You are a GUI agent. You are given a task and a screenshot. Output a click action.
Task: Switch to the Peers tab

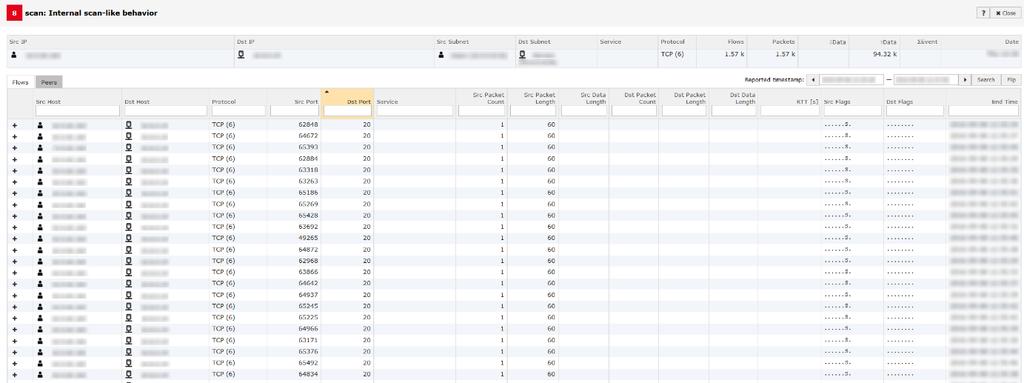(49, 82)
